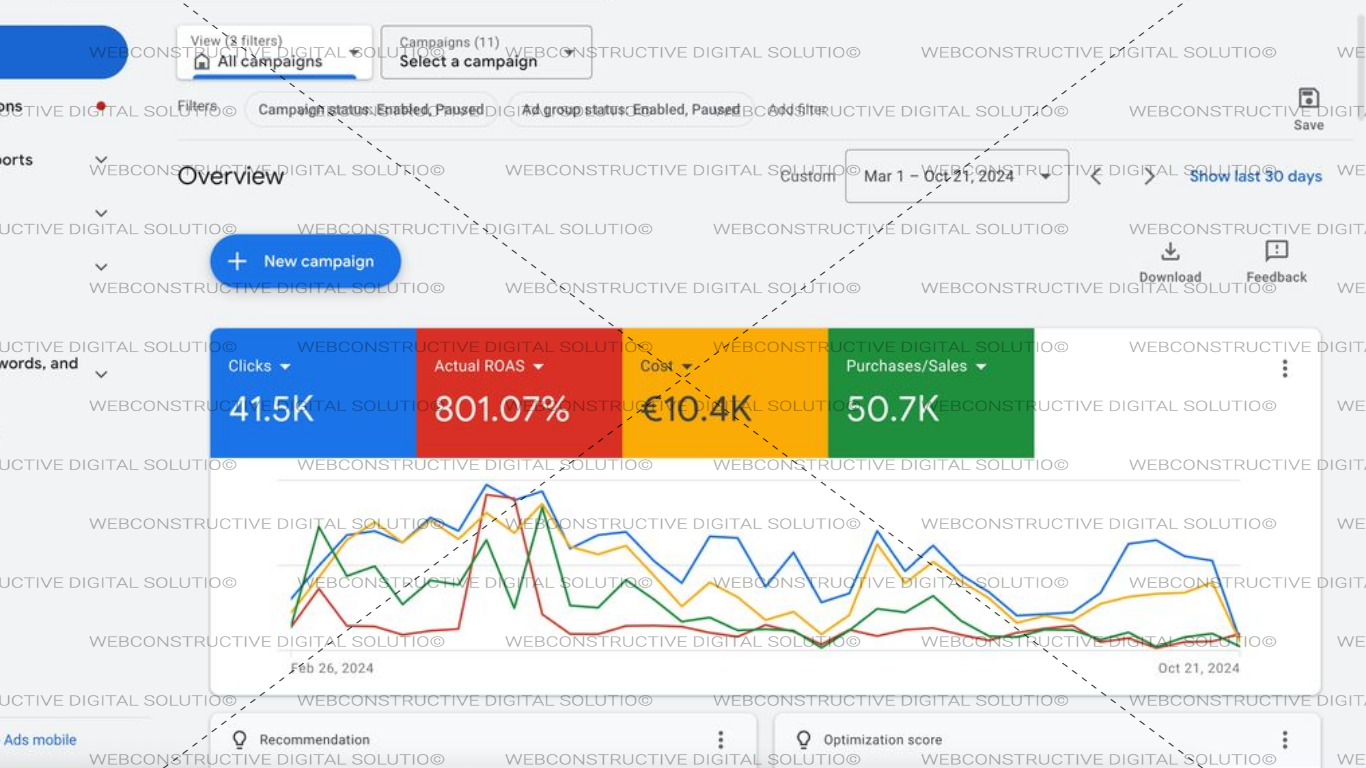1366x768 pixels.
Task: Open the Clicks metric dropdown on the blue card
Action: pyautogui.click(x=281, y=366)
